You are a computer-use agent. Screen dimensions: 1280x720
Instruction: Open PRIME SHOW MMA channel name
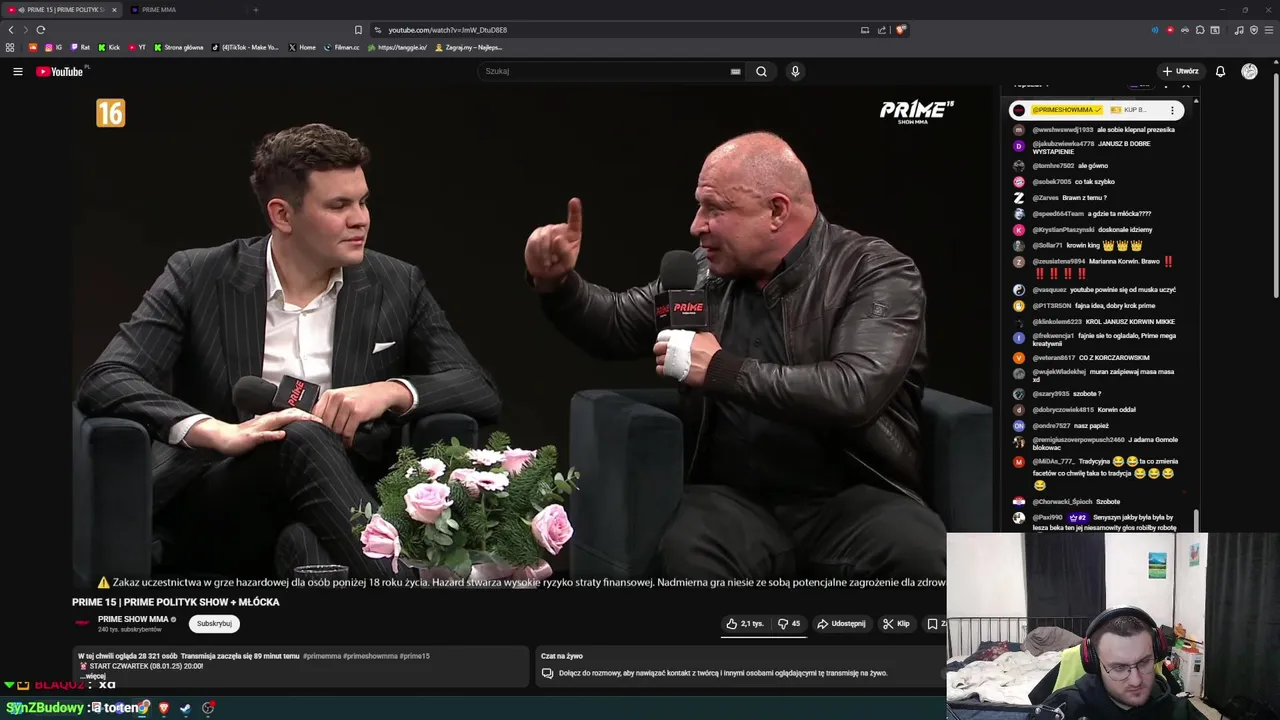click(x=133, y=619)
